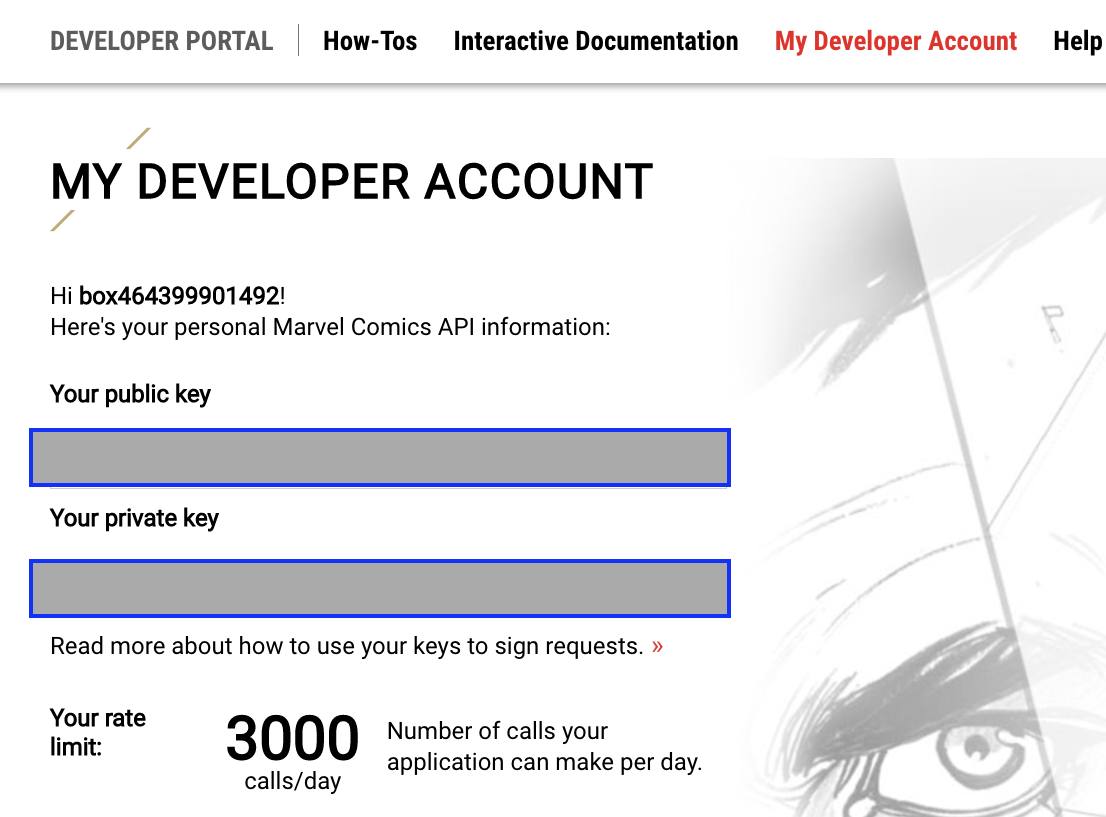Open the How-Tos page
This screenshot has height=817, width=1106.
tap(370, 41)
